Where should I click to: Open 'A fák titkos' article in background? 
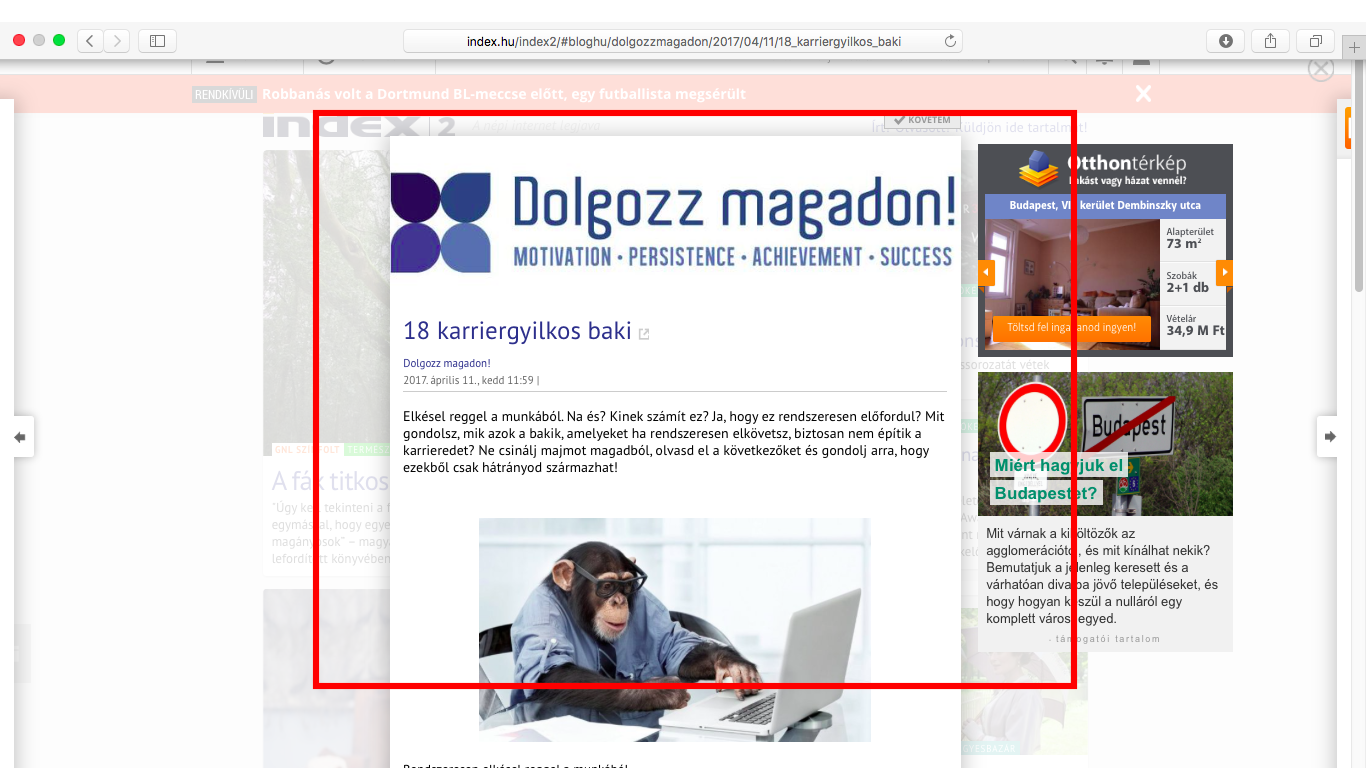click(330, 481)
